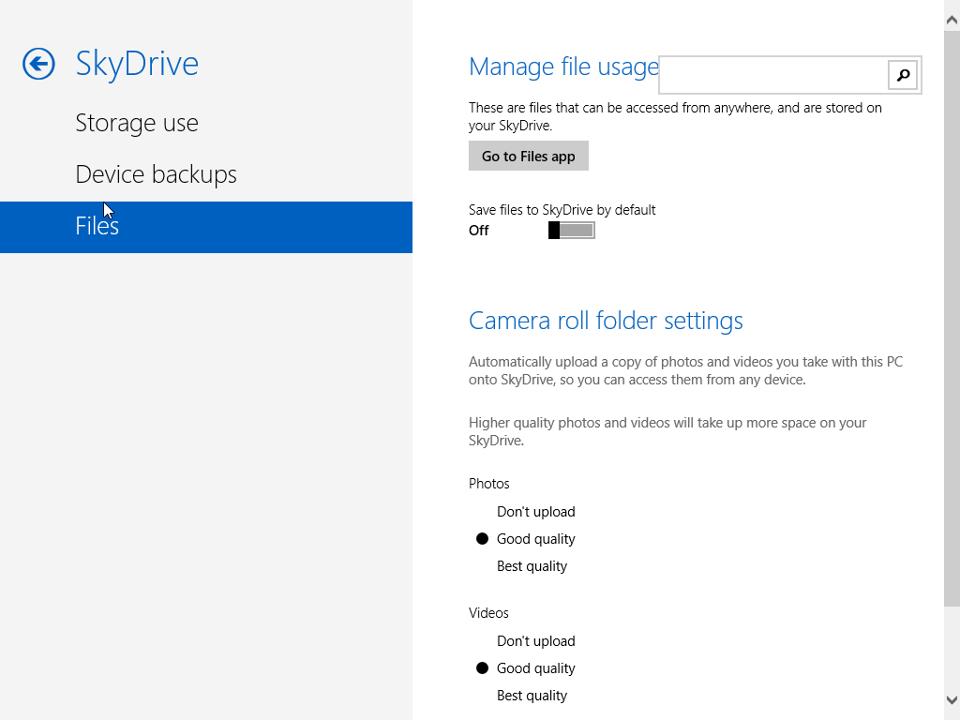Click the Off status label
Screen dimensions: 960x720
(x=479, y=230)
